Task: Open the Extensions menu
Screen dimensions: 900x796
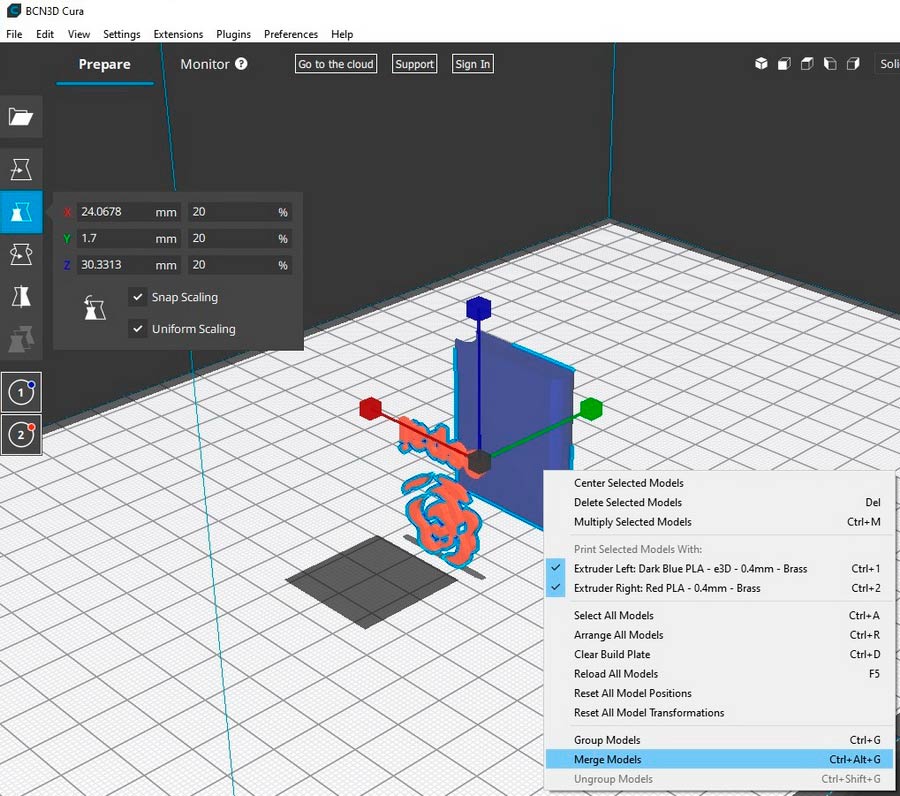Action: (178, 34)
